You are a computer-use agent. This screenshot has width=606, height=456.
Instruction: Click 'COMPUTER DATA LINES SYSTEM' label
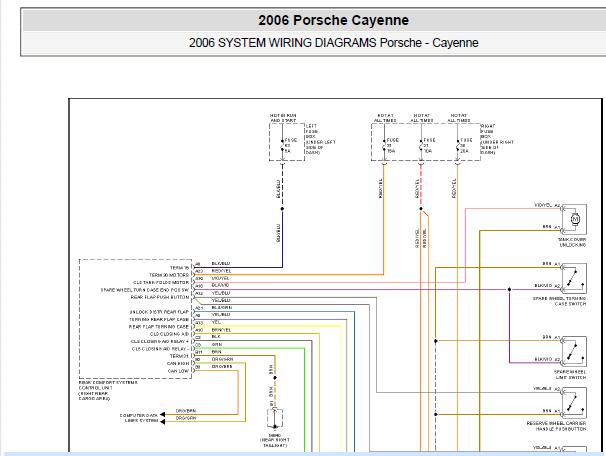tap(139, 418)
